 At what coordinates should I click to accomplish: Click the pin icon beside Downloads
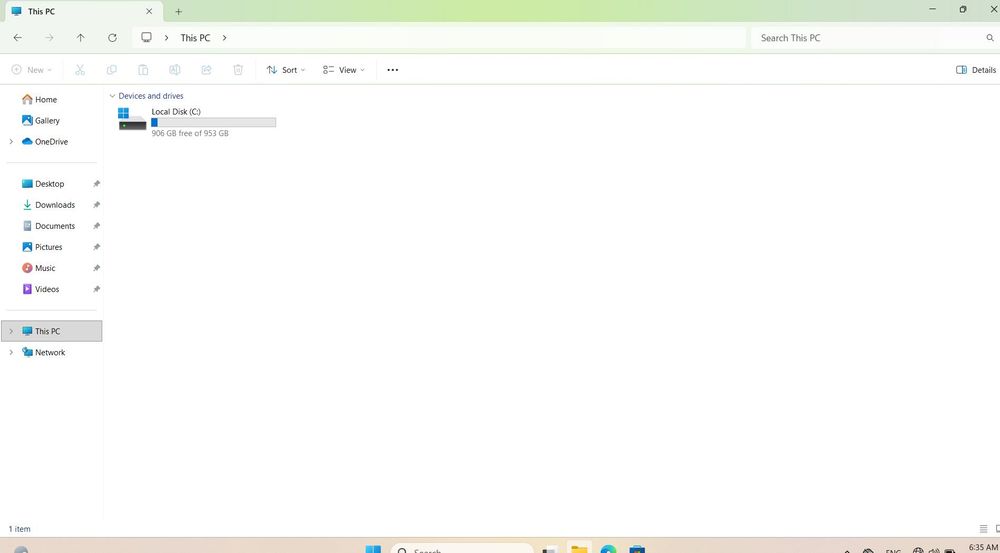coord(96,205)
